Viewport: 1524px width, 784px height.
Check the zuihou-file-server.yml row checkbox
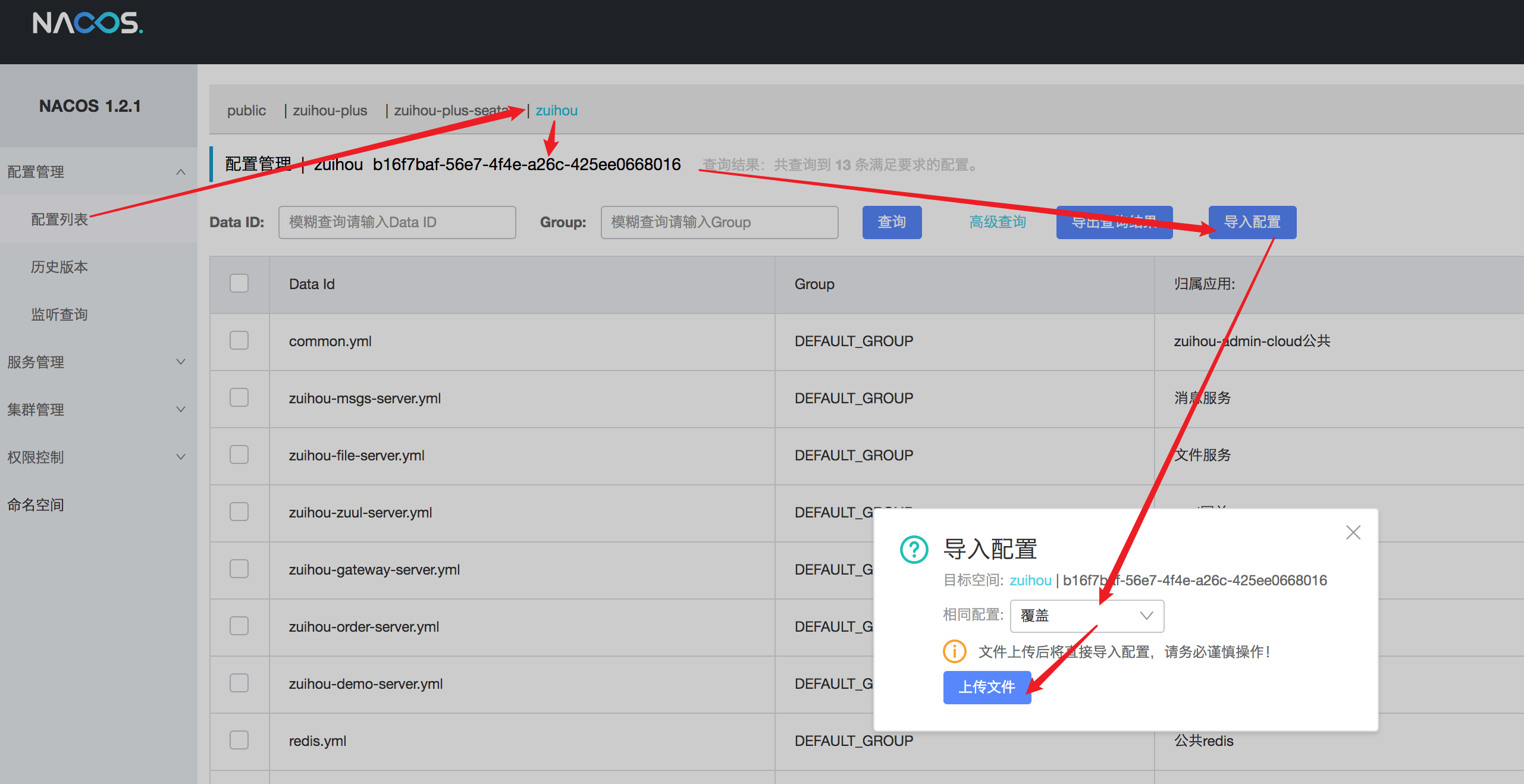click(x=239, y=454)
